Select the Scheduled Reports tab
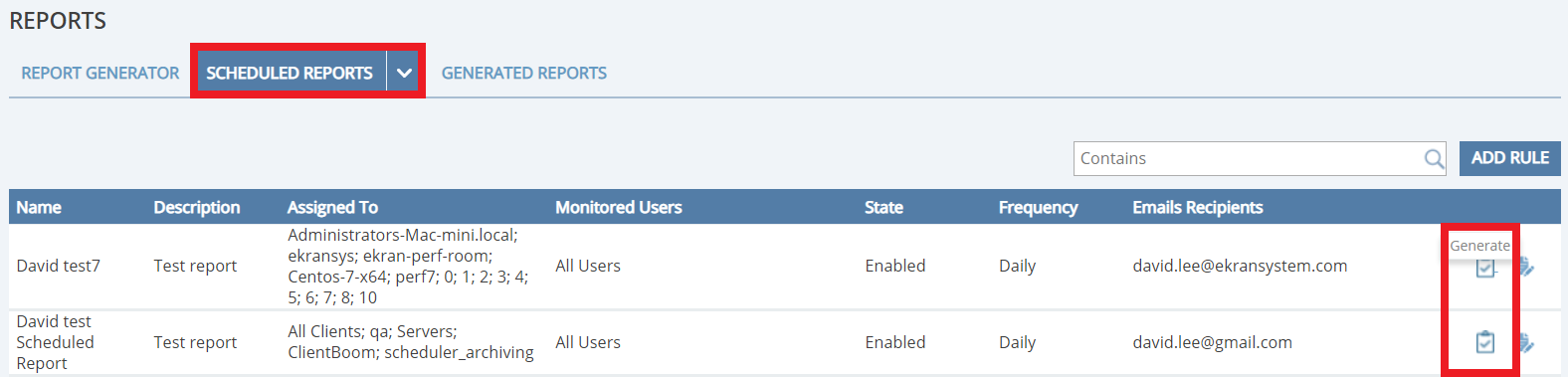 [x=290, y=73]
